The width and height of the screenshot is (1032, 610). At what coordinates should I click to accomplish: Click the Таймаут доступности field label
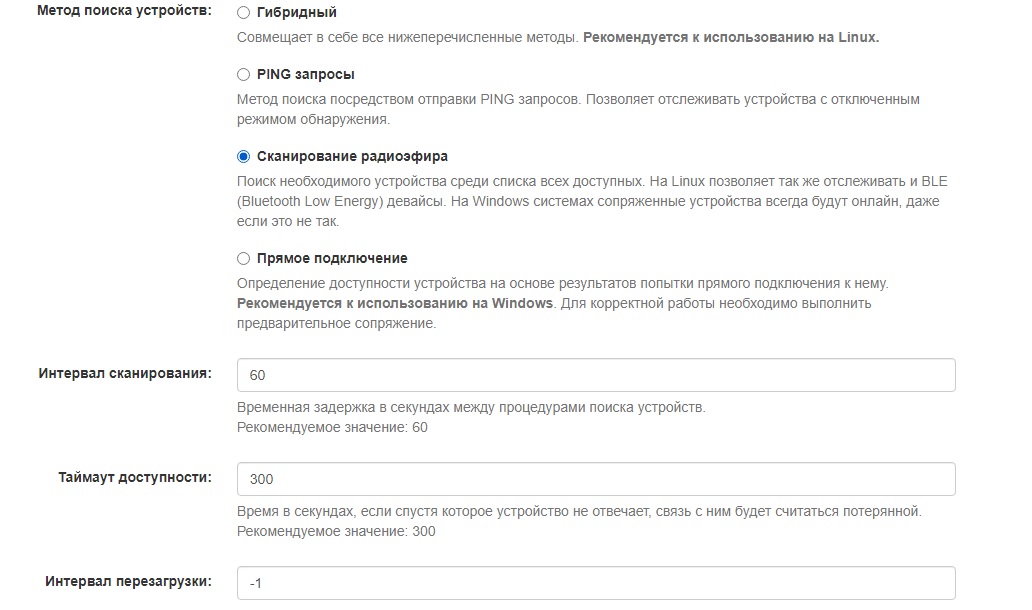135,477
